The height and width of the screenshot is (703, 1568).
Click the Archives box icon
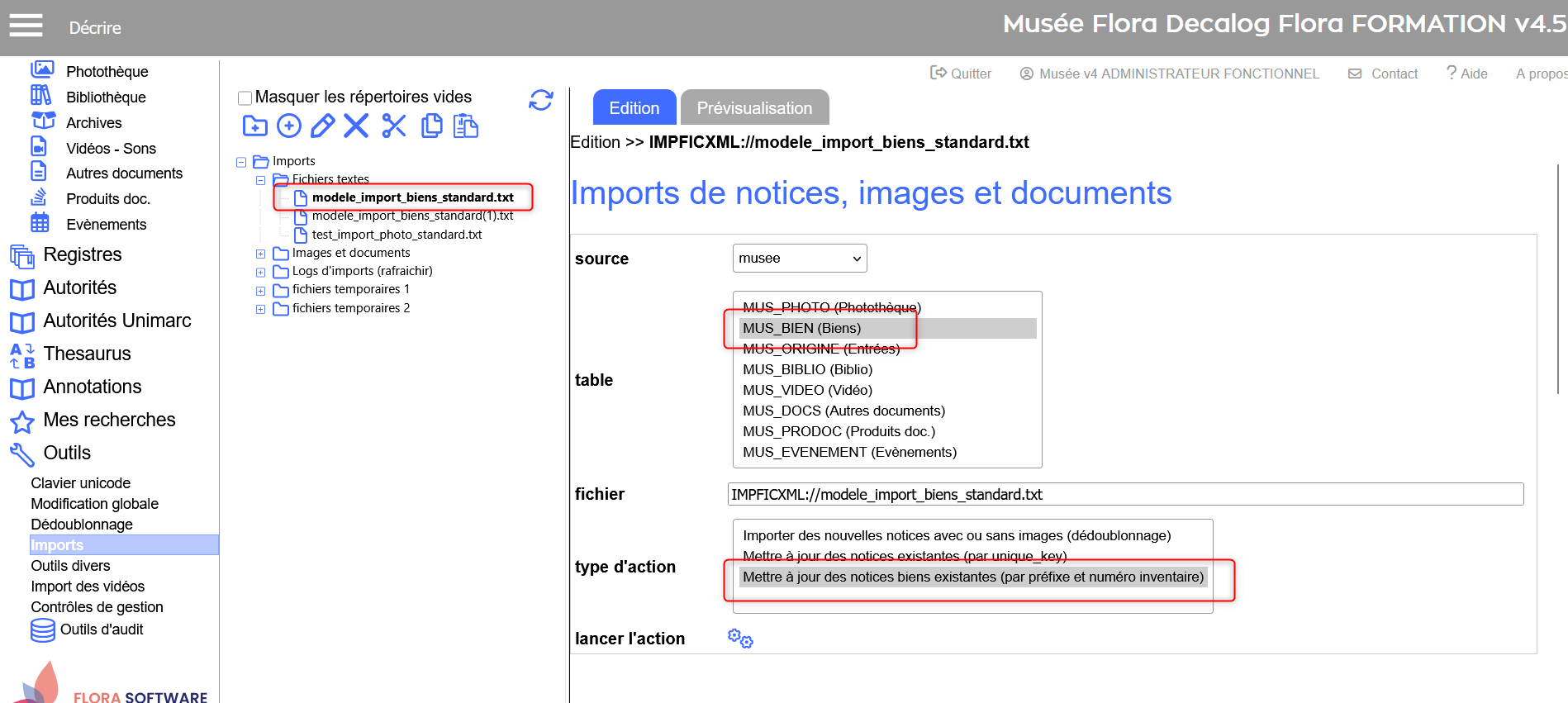43,121
